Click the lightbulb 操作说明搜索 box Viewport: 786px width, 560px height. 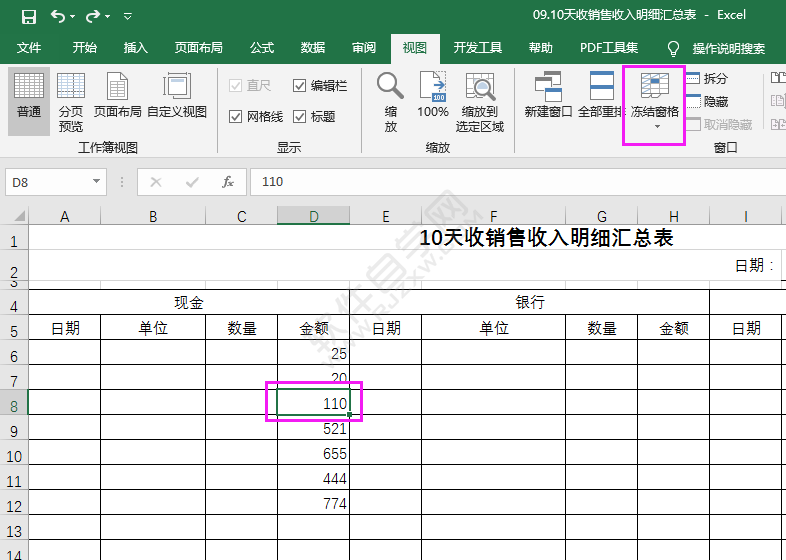click(716, 49)
